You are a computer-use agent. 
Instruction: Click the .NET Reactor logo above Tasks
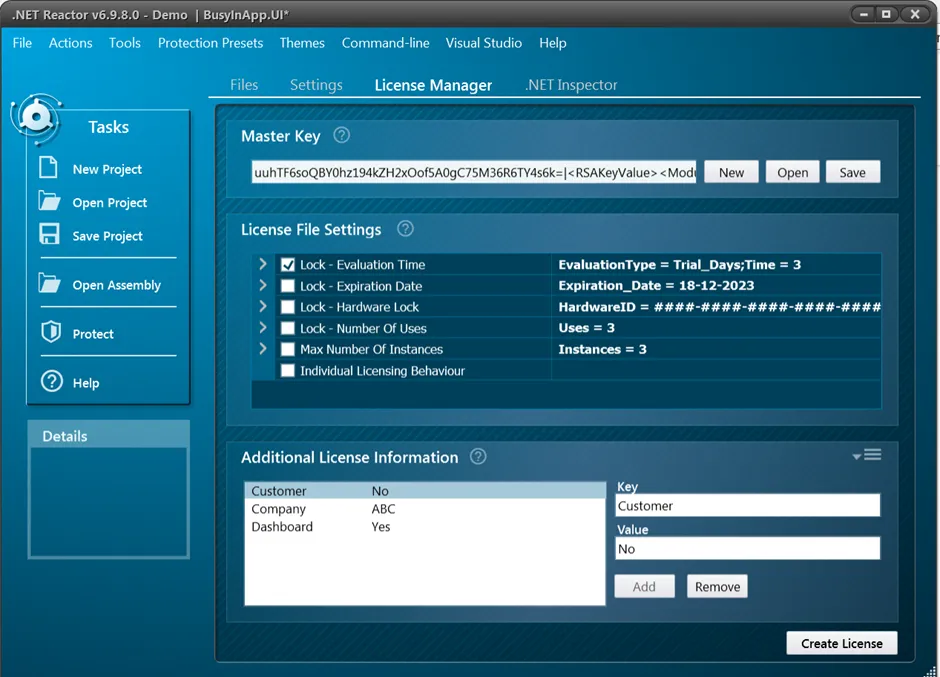(36, 118)
